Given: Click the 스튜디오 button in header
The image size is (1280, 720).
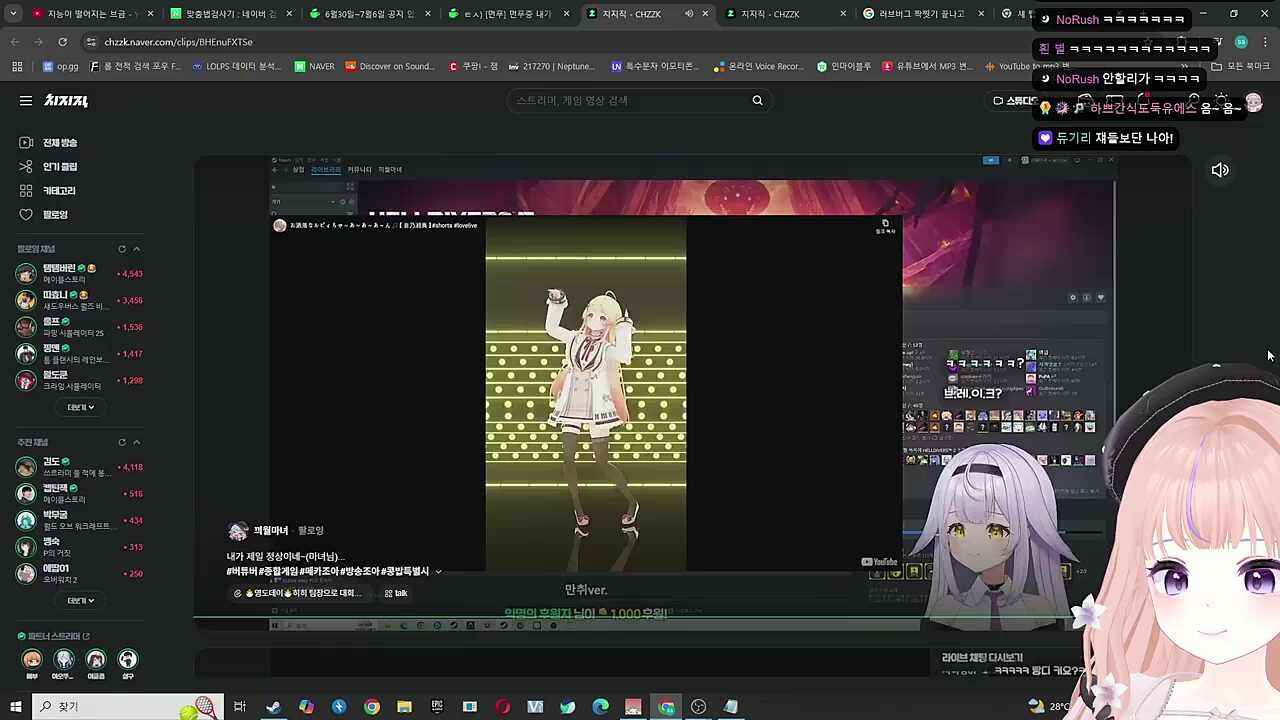Looking at the screenshot, I should 1014,101.
